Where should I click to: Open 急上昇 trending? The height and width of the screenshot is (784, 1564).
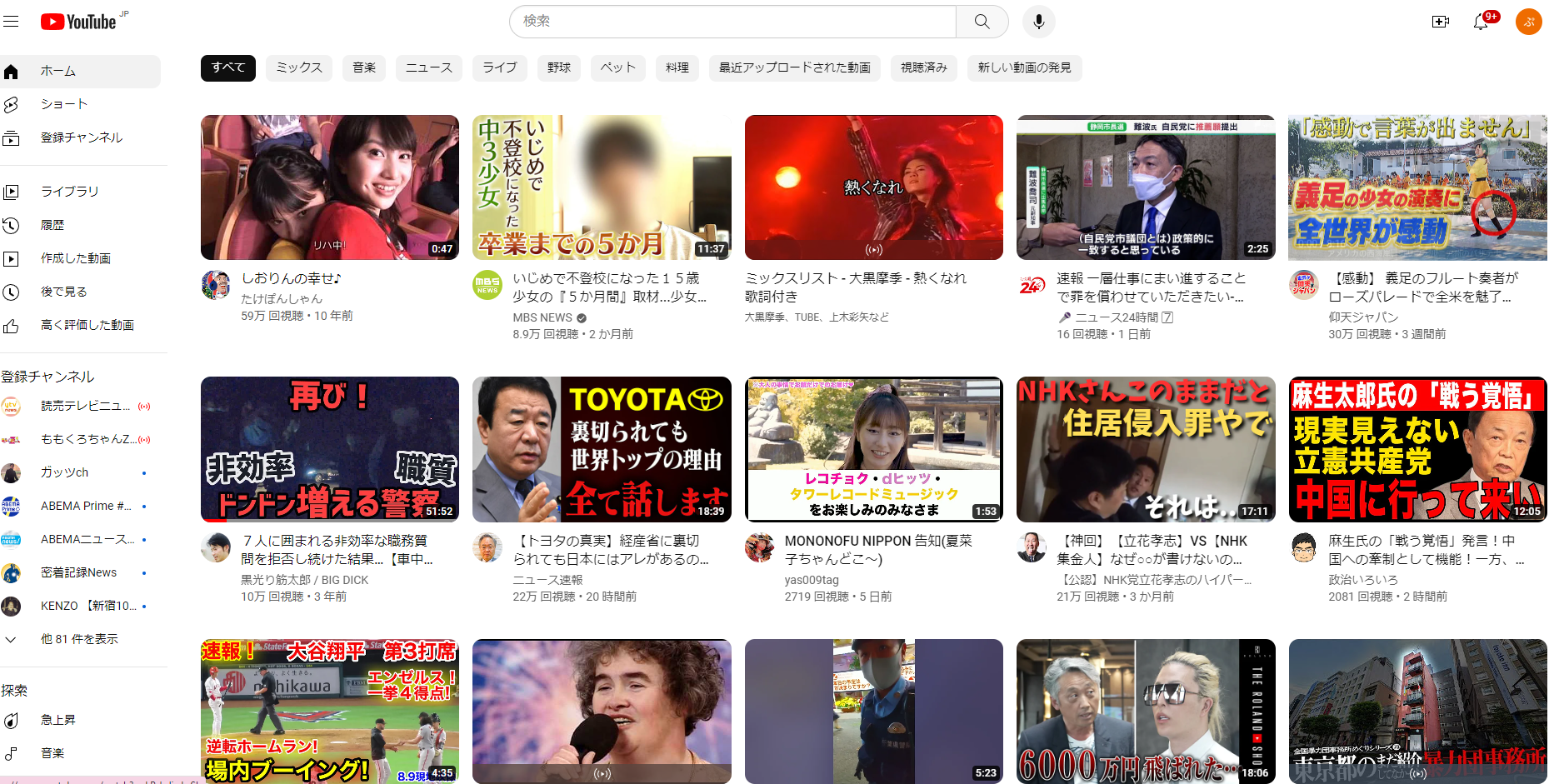[x=80, y=720]
